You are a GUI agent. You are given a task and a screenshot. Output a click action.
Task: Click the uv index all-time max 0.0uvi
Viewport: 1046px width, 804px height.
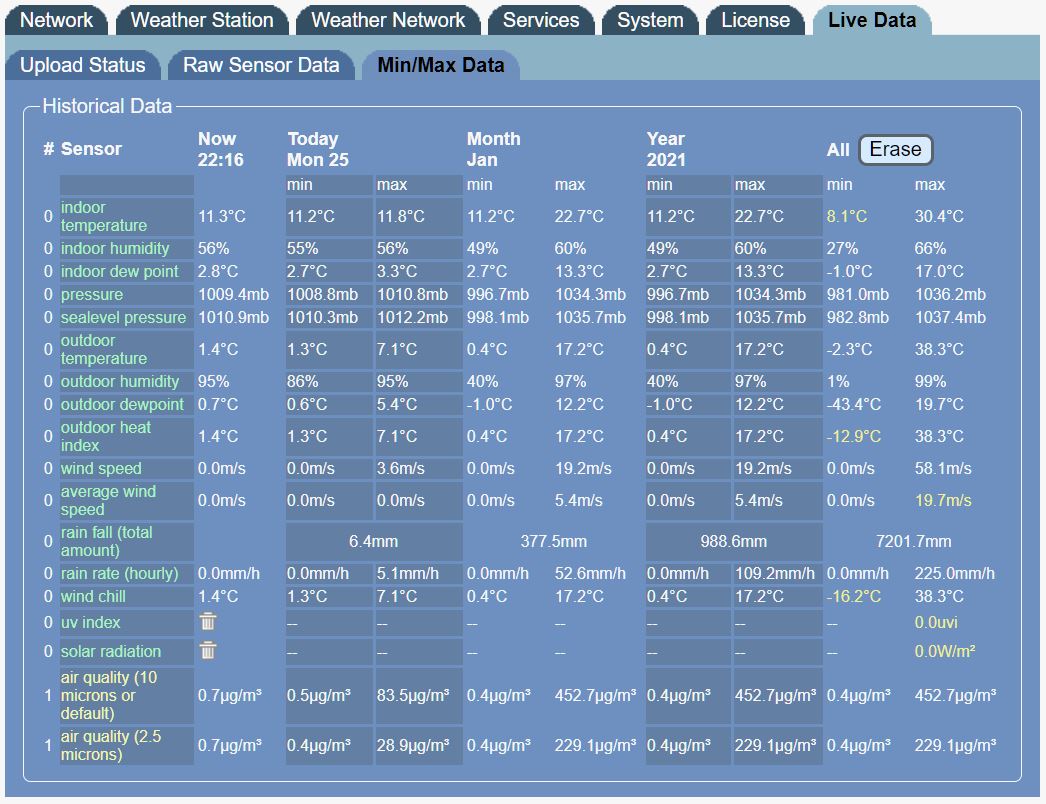pos(936,623)
